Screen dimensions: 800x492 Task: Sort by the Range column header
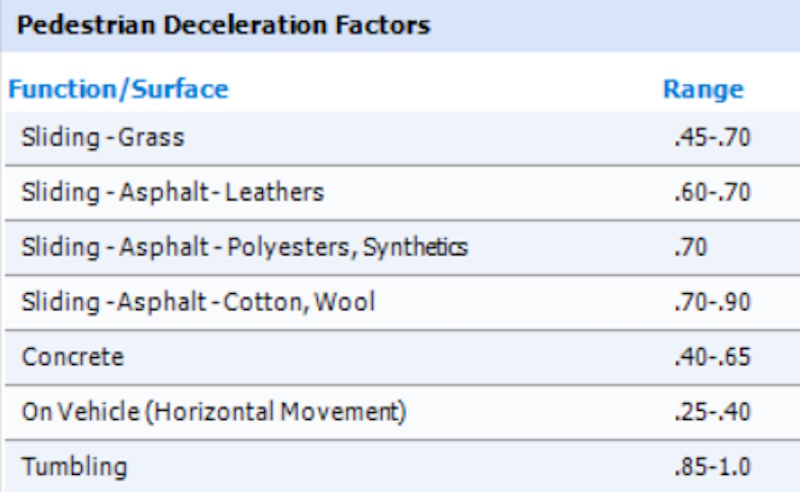(703, 89)
